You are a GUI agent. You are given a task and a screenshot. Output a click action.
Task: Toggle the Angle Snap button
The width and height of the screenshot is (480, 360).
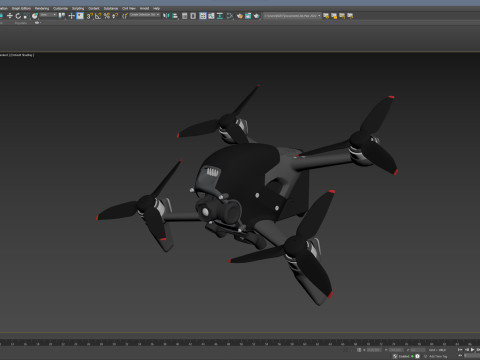[98, 16]
